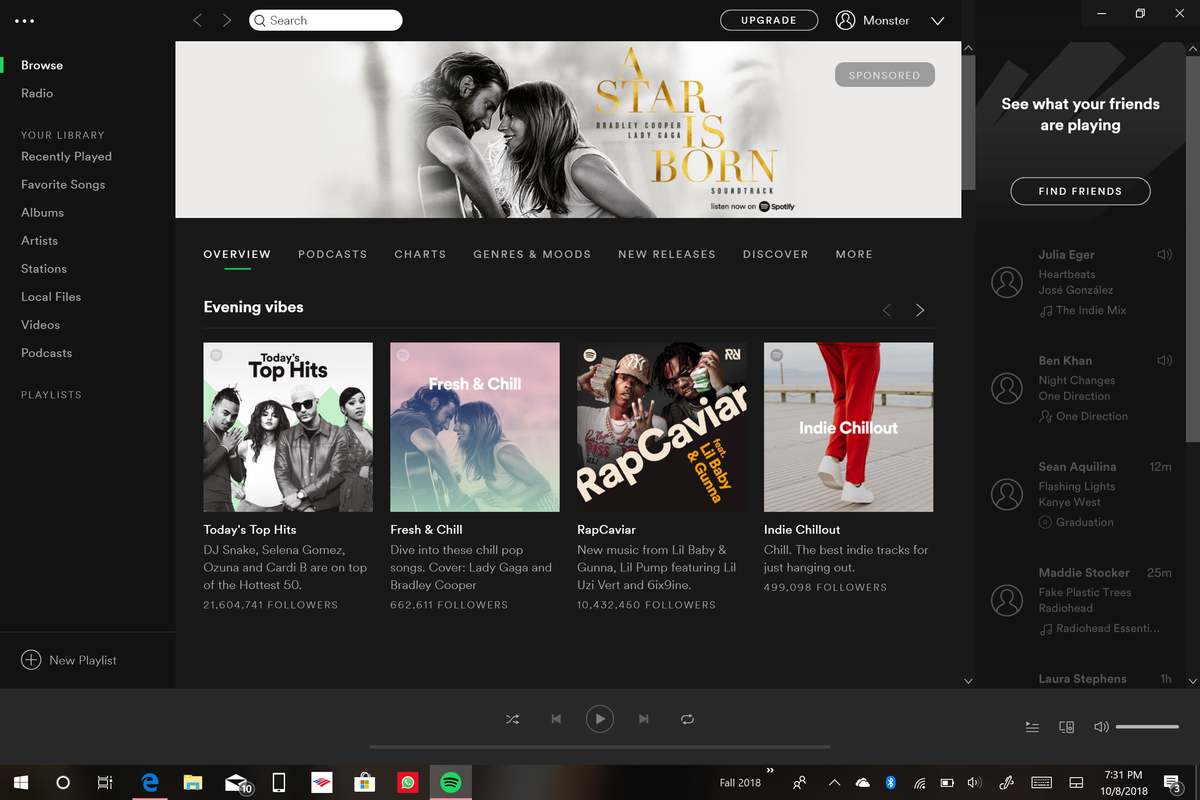
Task: Open Radio in the sidebar
Action: [x=37, y=93]
